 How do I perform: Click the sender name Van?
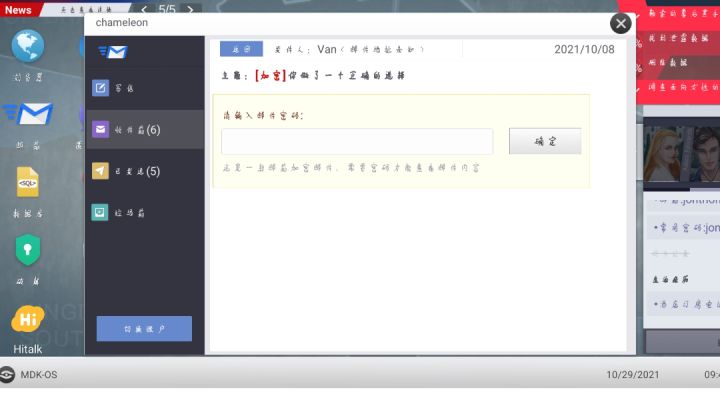click(326, 49)
